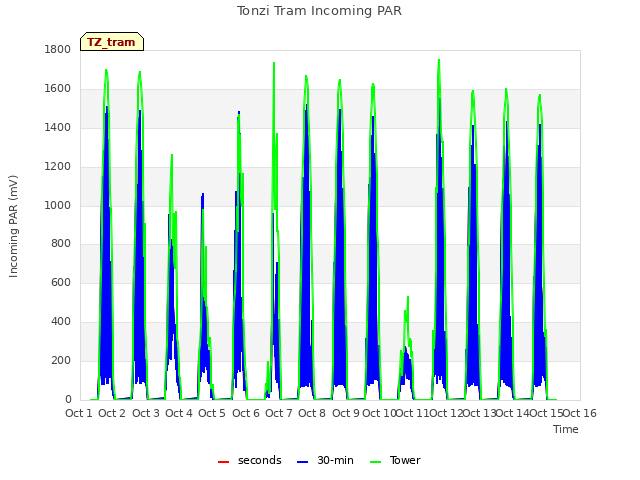Click the Oct 3 x-axis tick label
640x480 pixels.
(146, 413)
